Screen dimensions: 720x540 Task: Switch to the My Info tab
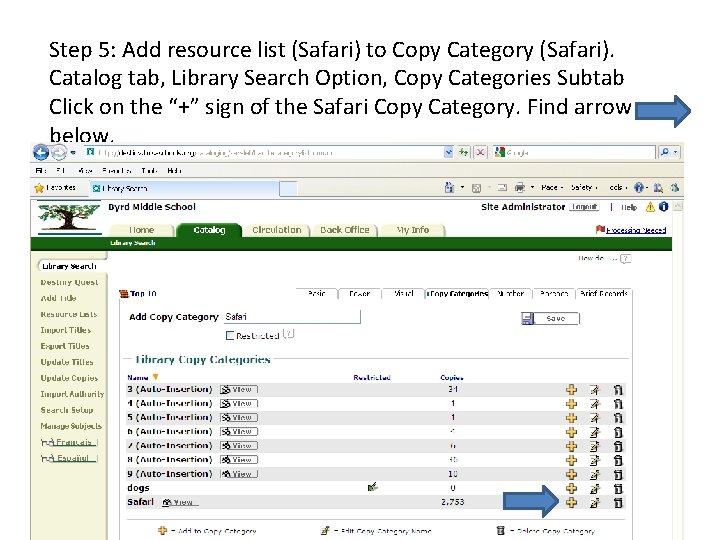click(413, 230)
